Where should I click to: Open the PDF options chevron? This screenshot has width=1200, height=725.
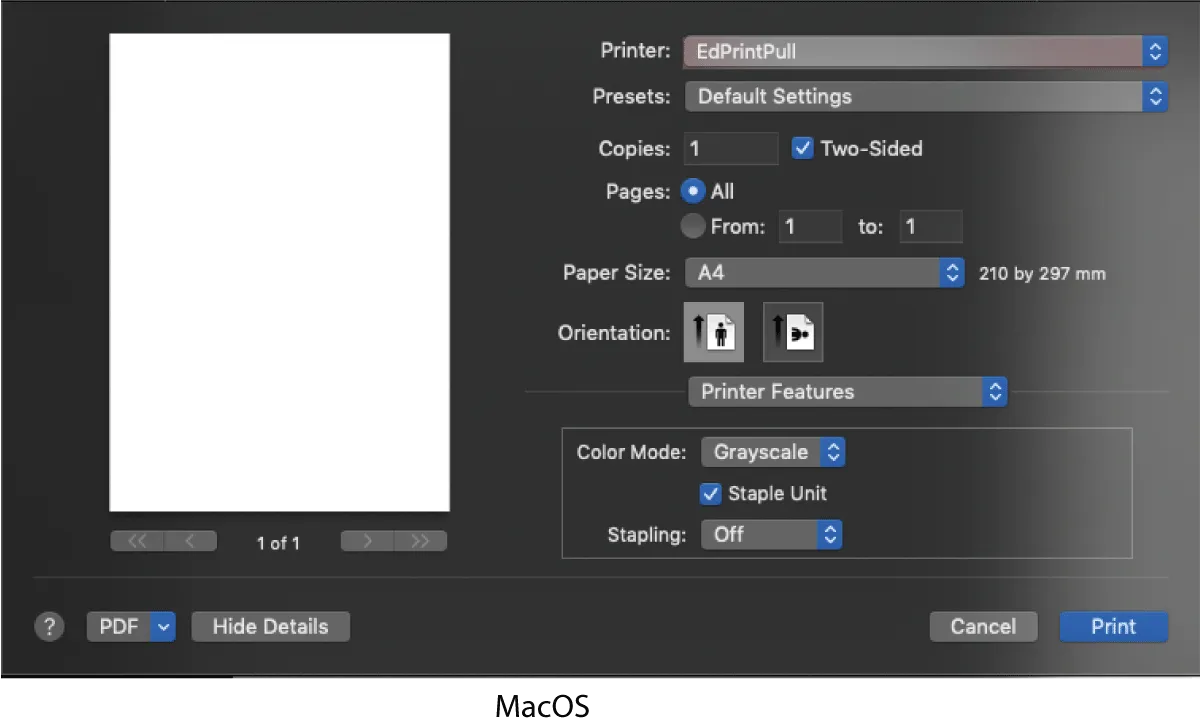click(x=162, y=626)
